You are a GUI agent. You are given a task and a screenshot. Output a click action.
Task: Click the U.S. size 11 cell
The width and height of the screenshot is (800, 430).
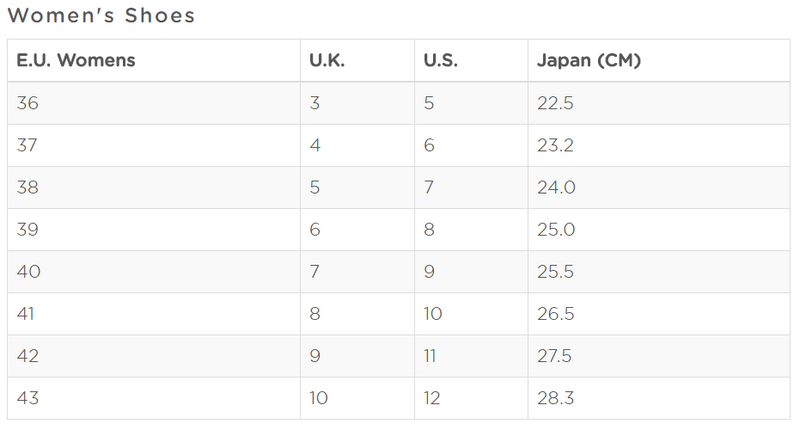click(x=471, y=356)
